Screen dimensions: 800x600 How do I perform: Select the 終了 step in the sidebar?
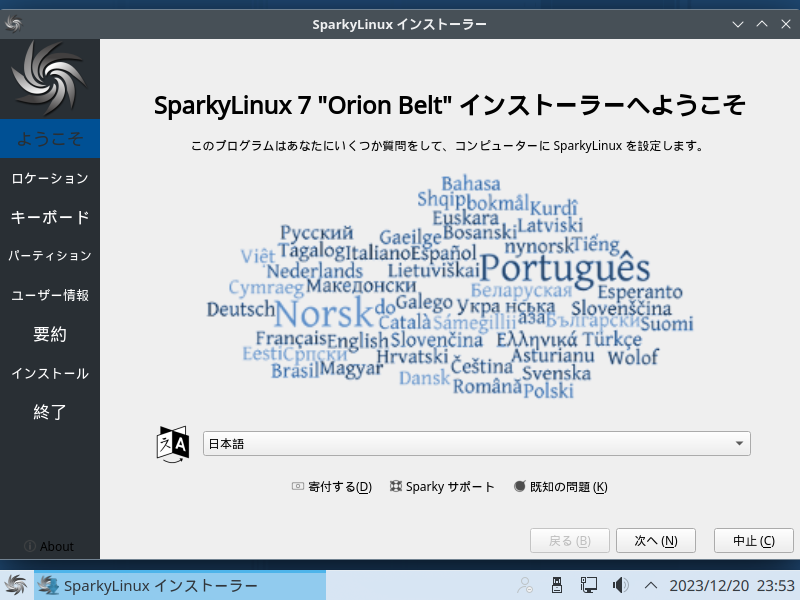tap(49, 412)
